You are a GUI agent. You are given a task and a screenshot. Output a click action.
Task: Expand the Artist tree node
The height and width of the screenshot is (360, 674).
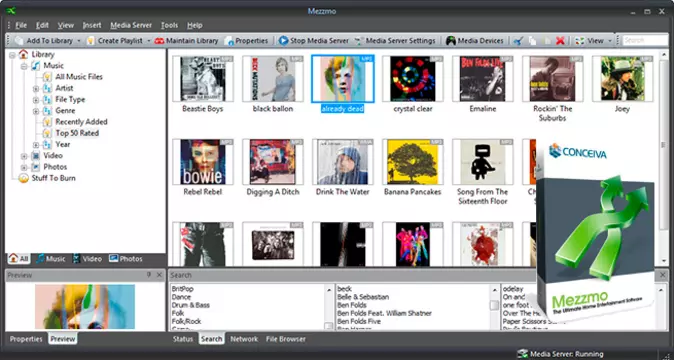36,88
